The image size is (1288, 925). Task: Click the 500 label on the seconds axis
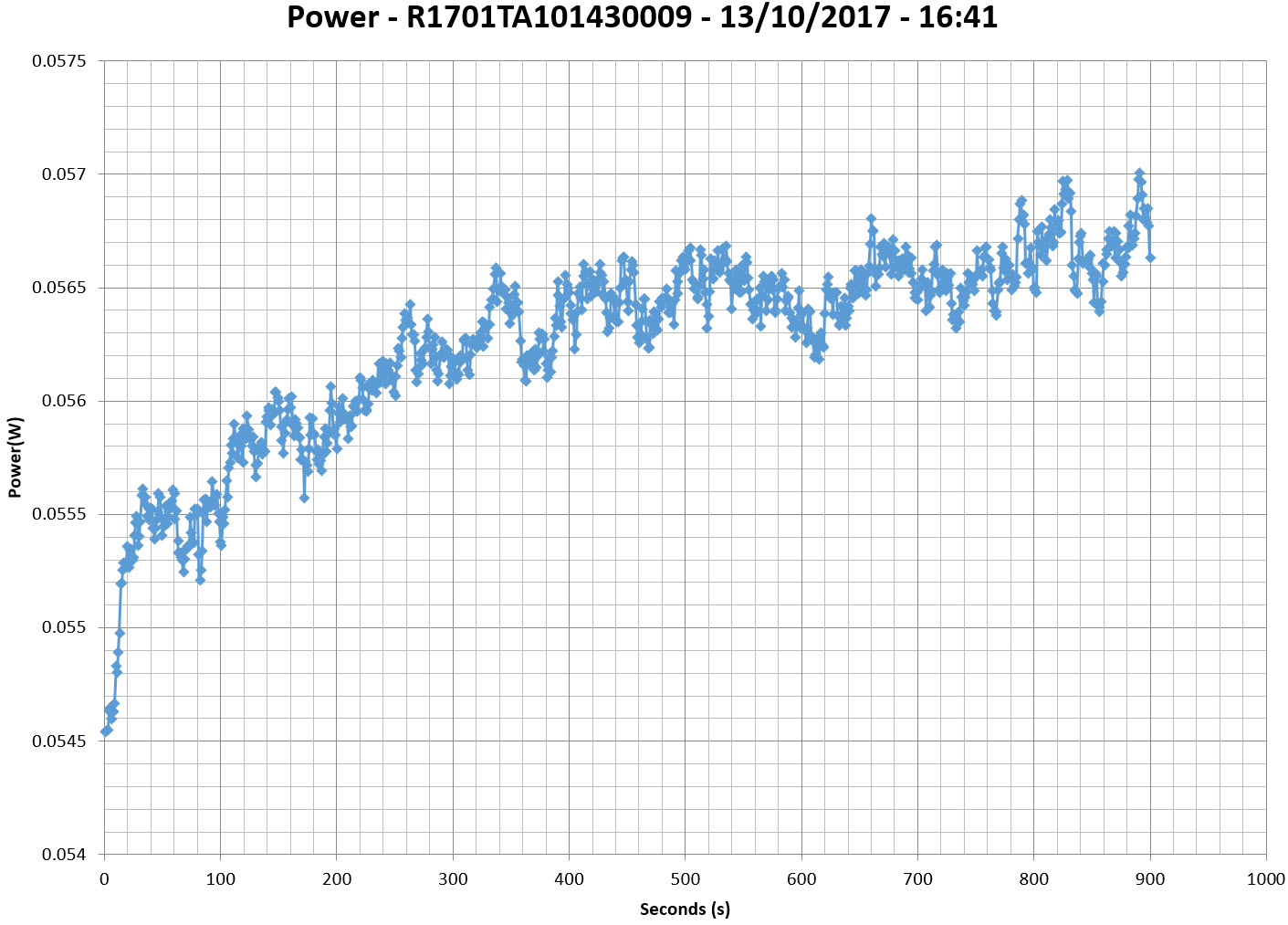[686, 879]
